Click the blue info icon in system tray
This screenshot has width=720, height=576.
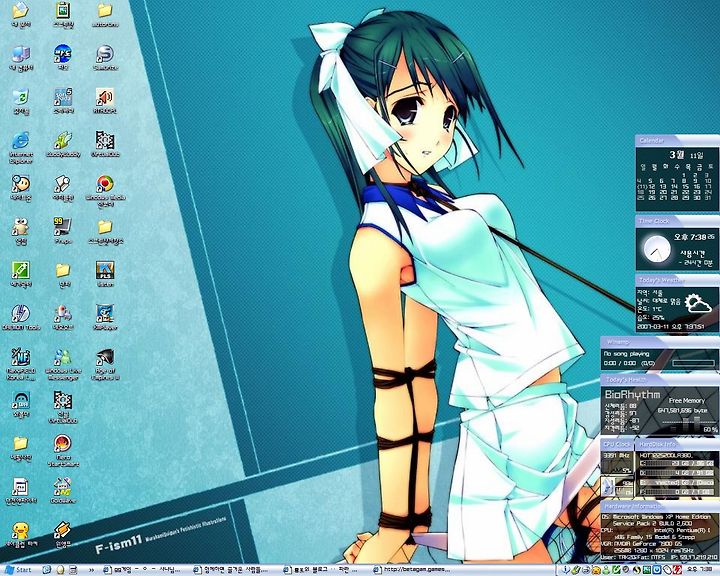[x=565, y=570]
